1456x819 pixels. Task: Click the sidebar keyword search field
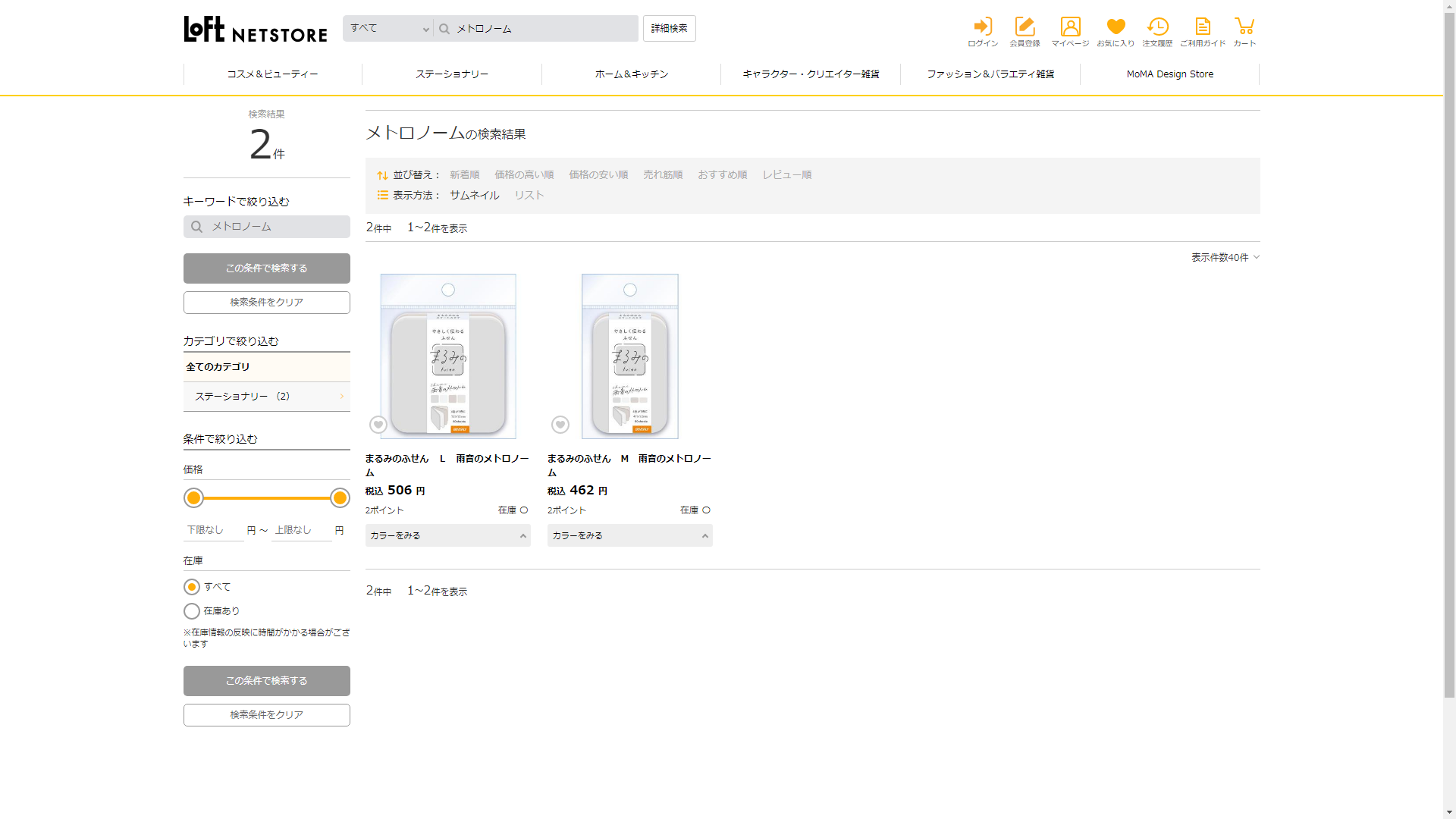click(x=267, y=227)
